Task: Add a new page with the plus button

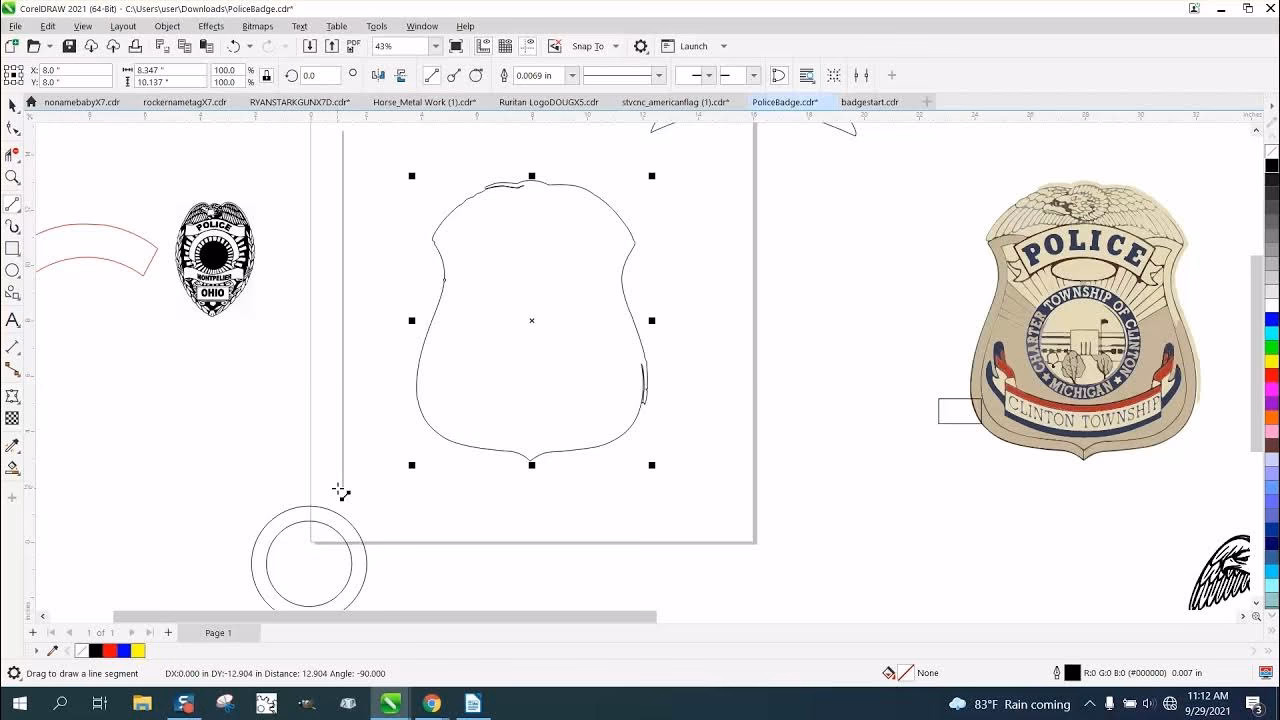Action: [33, 632]
